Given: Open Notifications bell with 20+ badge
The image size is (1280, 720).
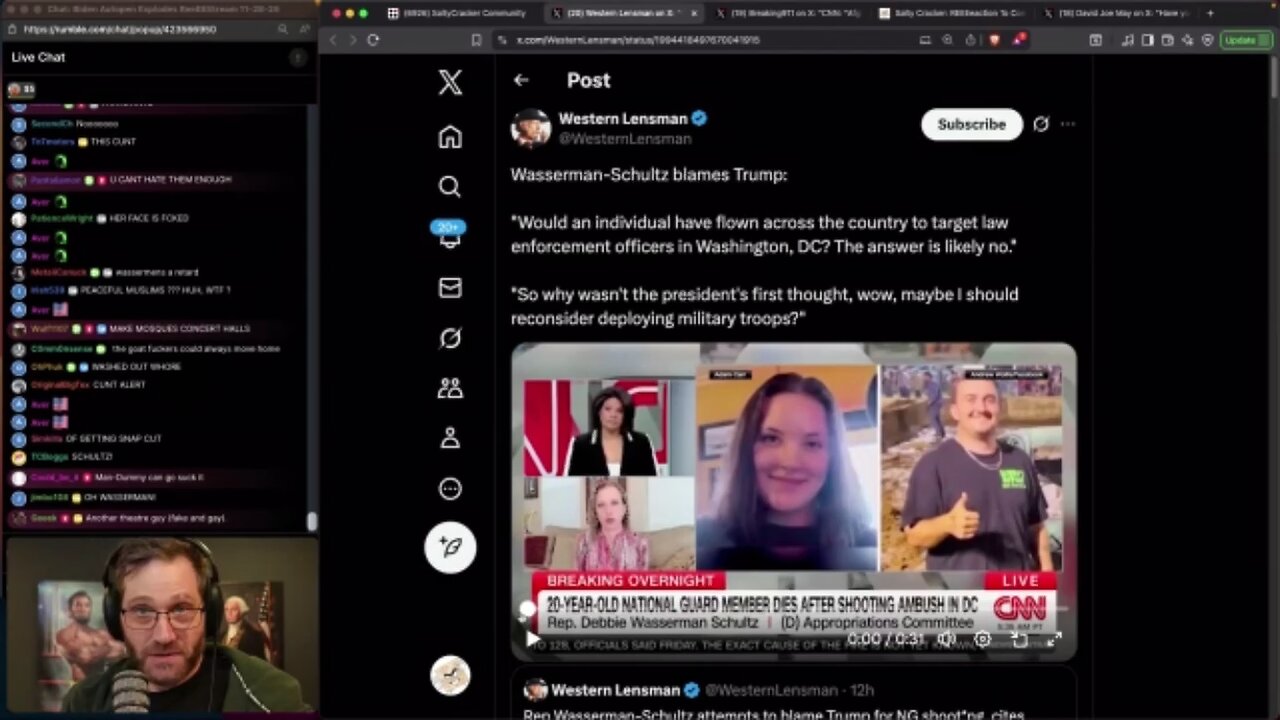Looking at the screenshot, I should coord(450,236).
